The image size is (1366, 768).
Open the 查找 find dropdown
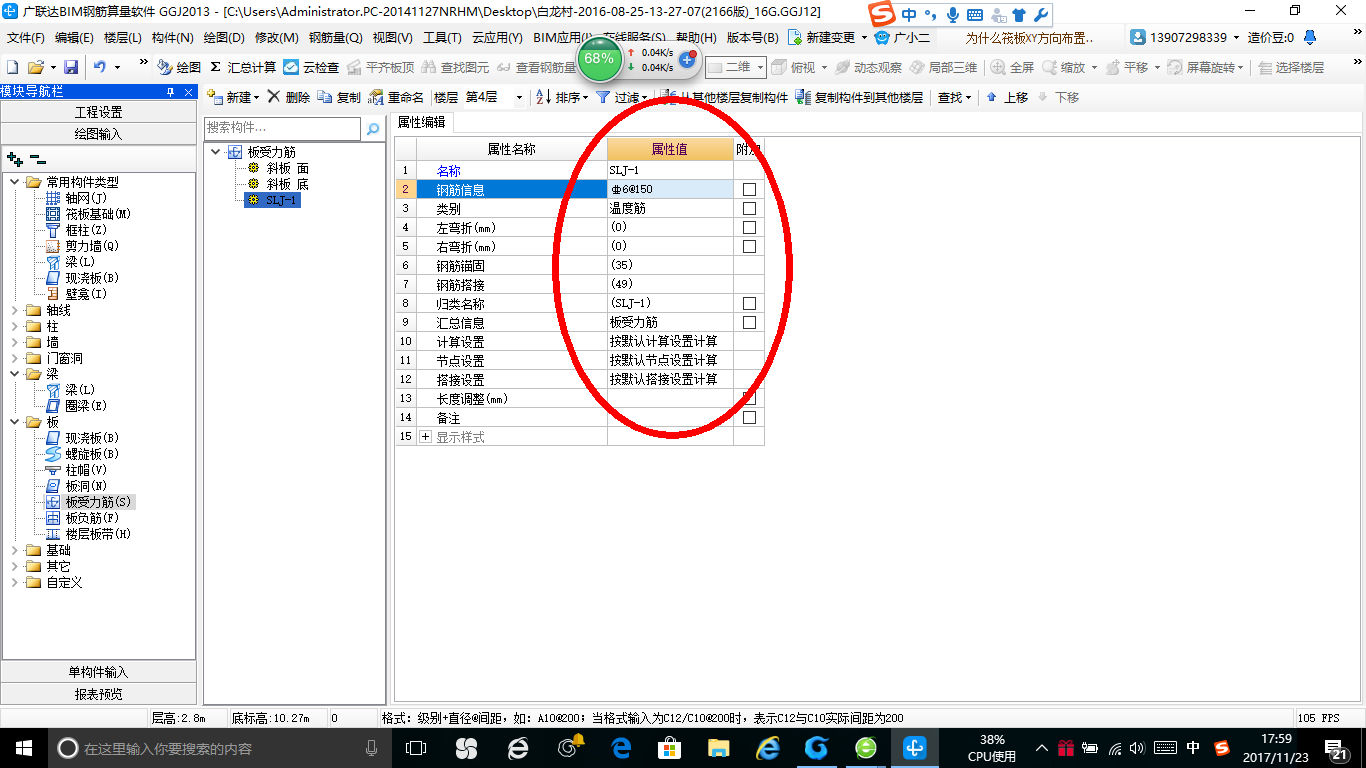point(954,97)
